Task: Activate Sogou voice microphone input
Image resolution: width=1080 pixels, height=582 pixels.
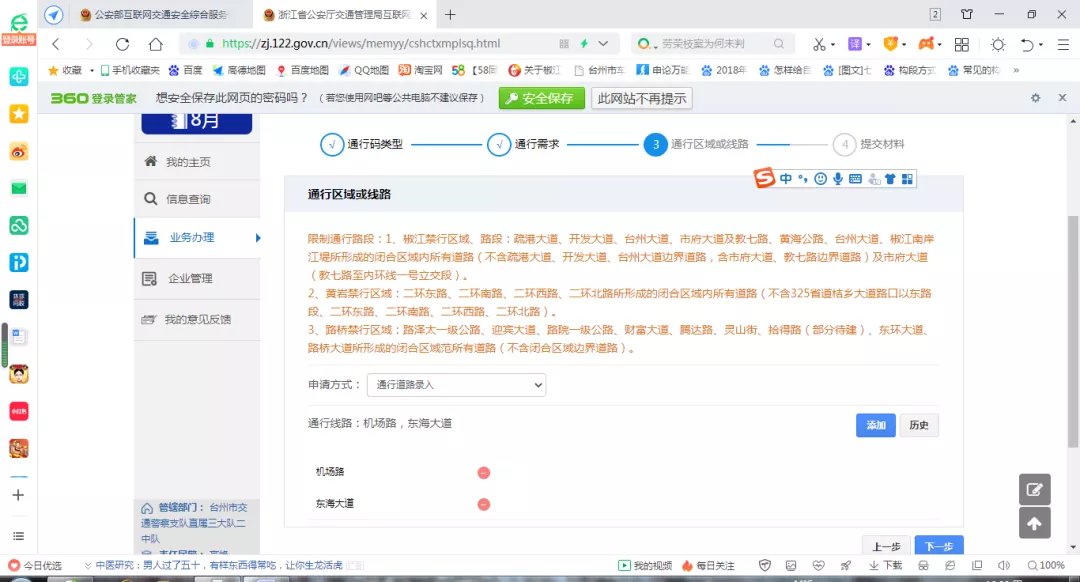Action: tap(838, 178)
